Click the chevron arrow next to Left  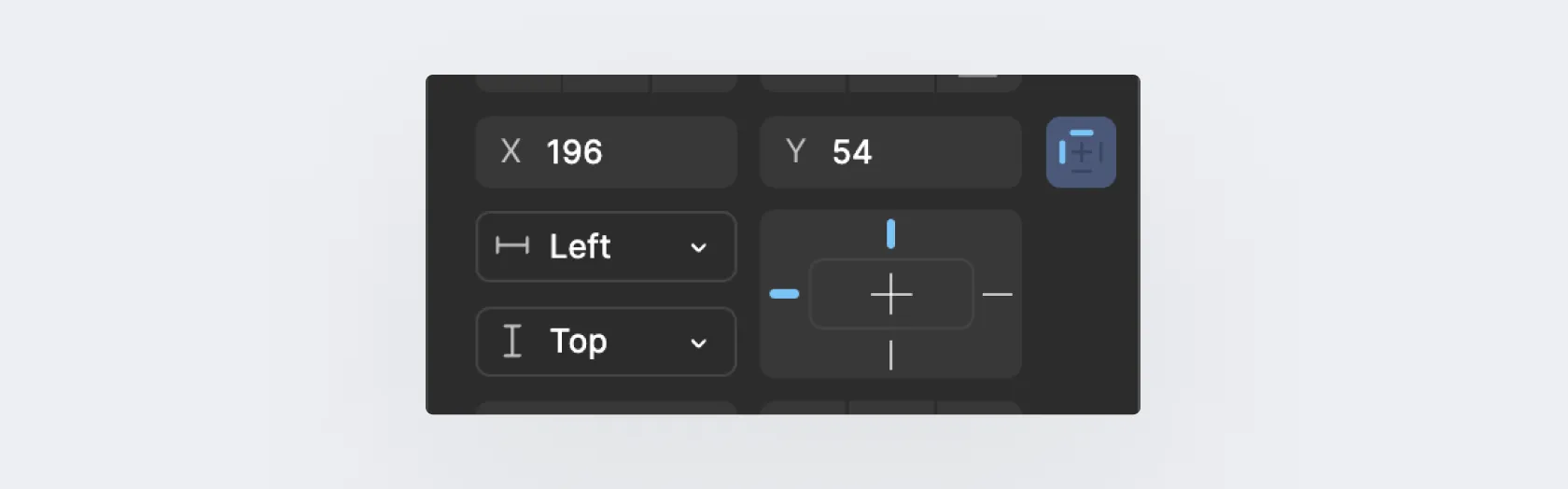coord(698,247)
